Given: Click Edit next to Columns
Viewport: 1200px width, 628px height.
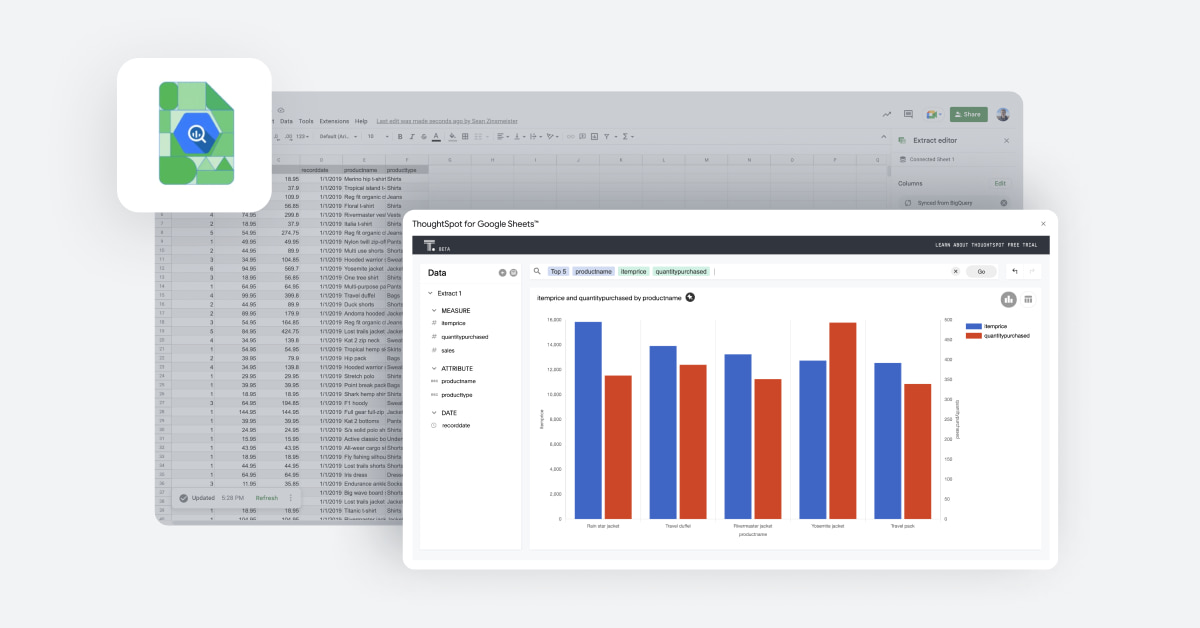Looking at the screenshot, I should [x=1000, y=183].
